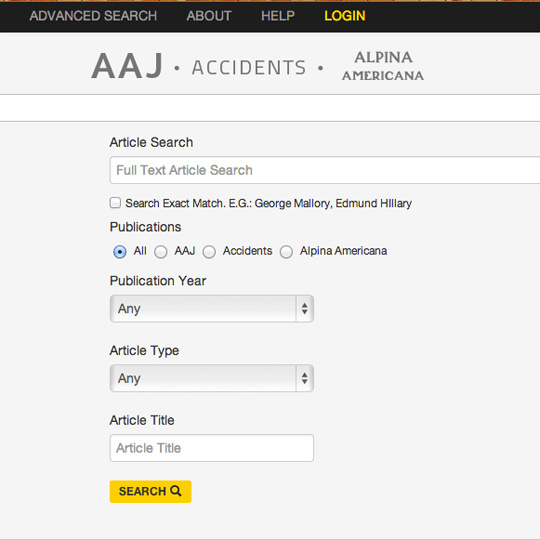The width and height of the screenshot is (540, 540).
Task: Click the Publication Year stepper arrows
Action: 304,309
